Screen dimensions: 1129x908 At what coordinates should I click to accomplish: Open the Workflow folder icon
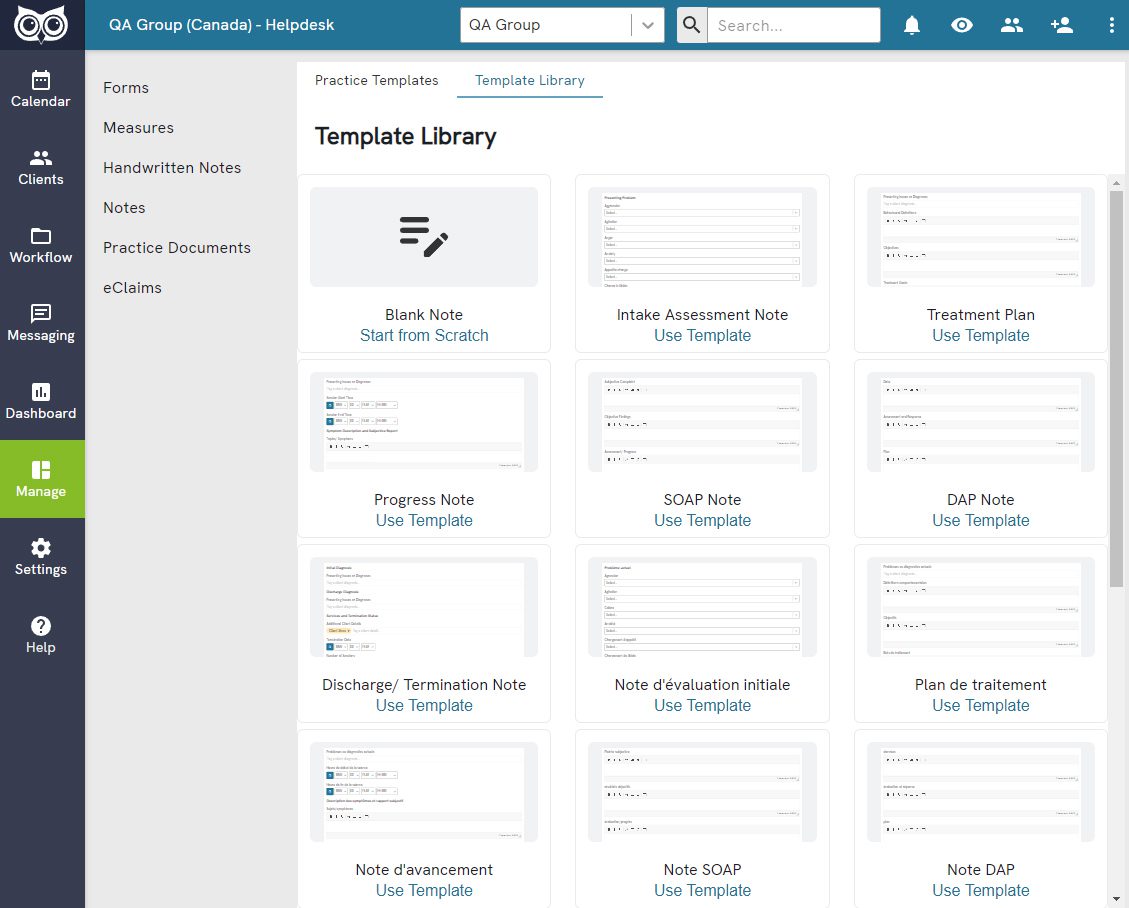point(41,236)
